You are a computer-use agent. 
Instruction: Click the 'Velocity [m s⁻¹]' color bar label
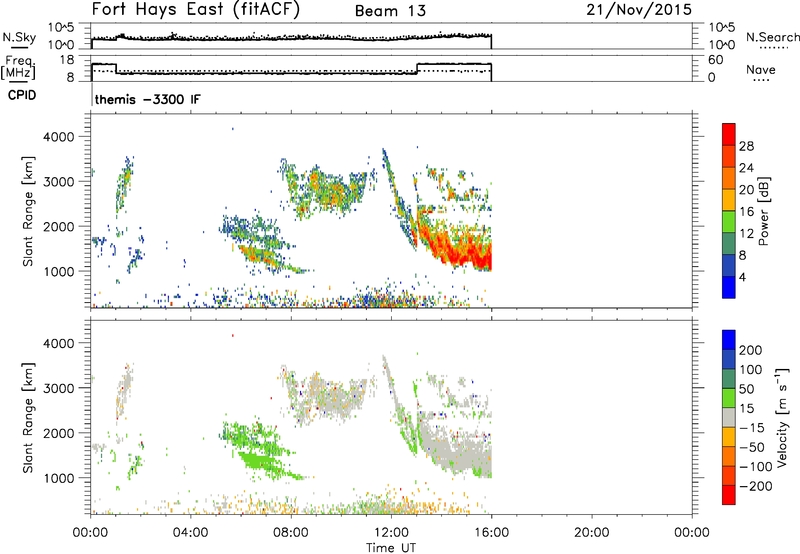coord(782,417)
